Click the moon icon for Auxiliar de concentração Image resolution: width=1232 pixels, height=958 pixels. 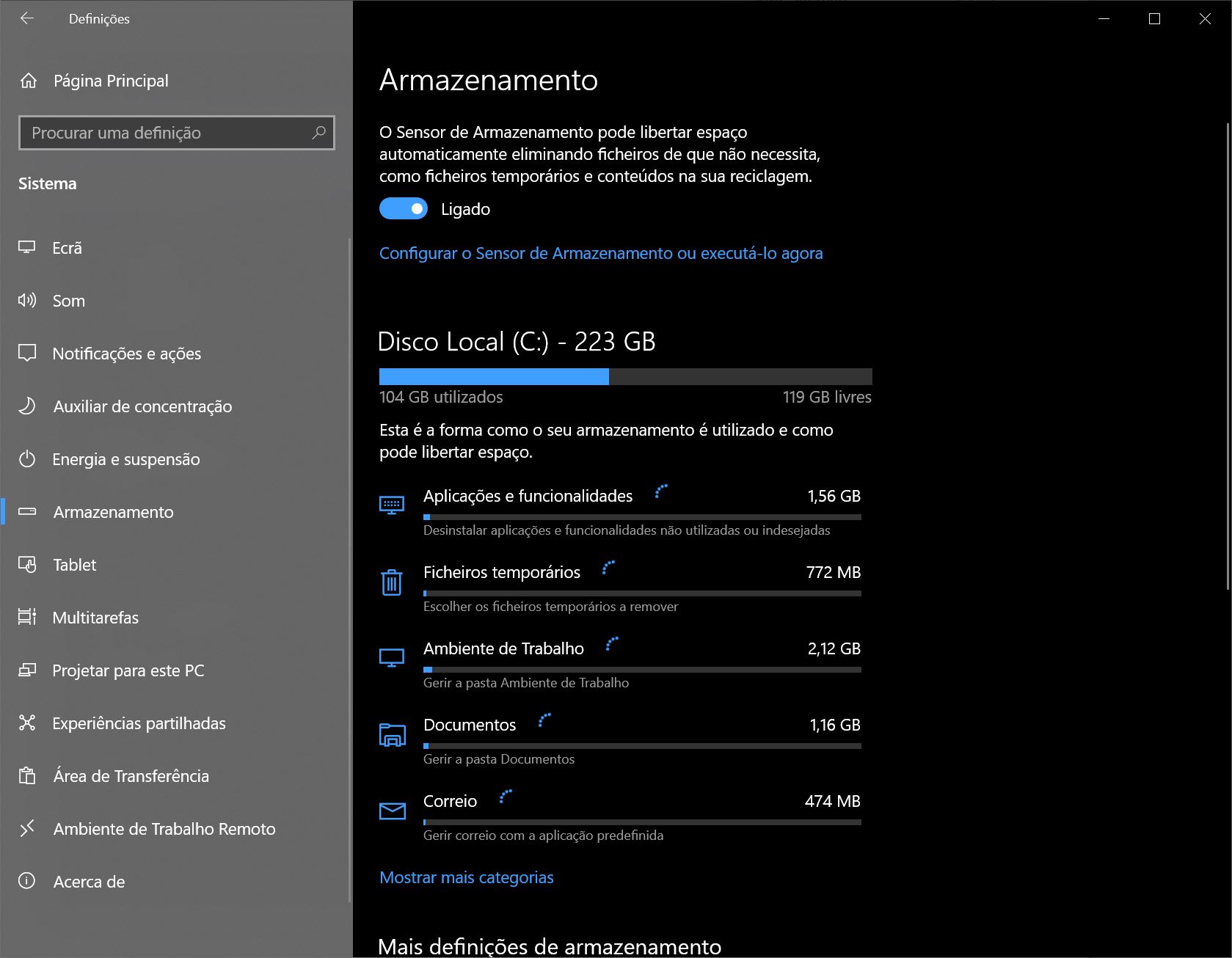27,406
